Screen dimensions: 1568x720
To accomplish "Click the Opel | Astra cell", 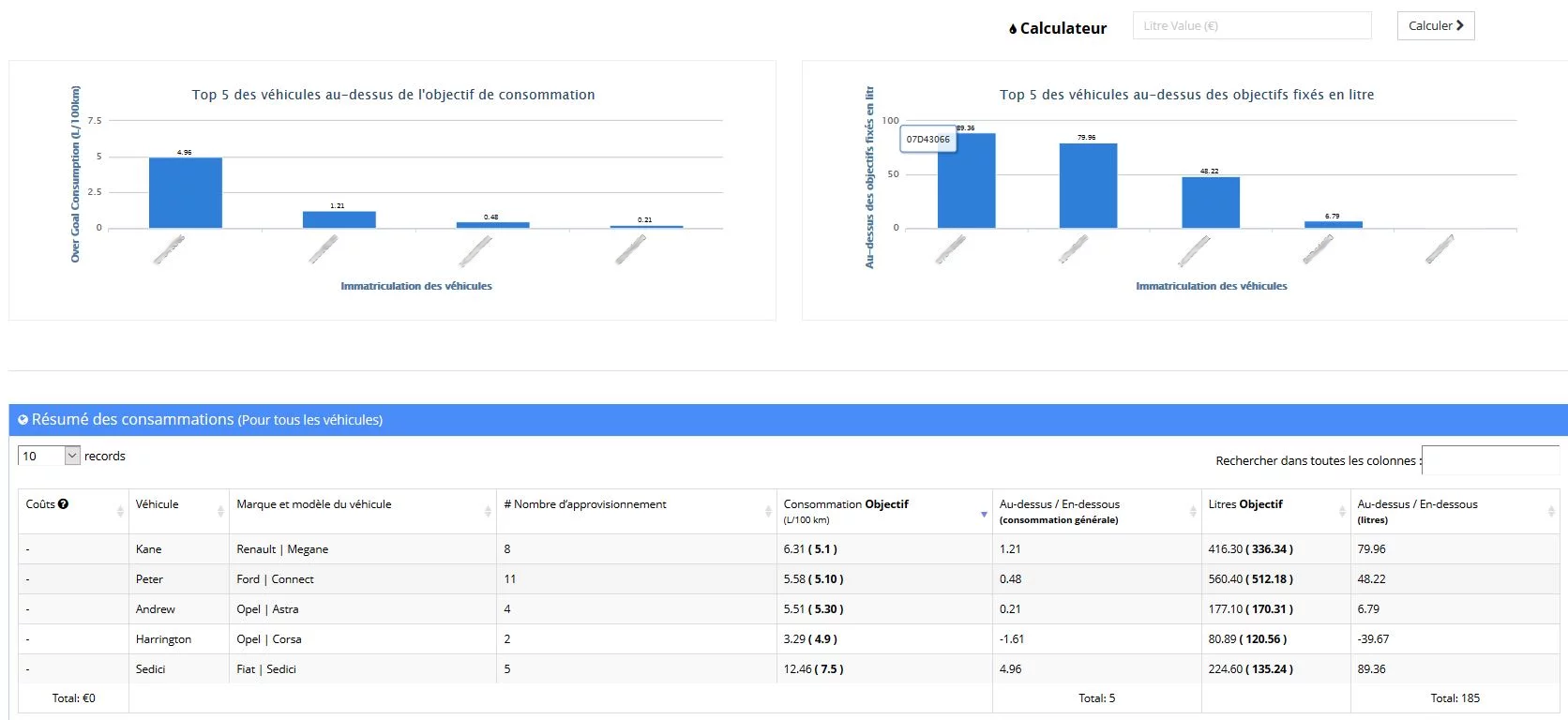I will click(x=363, y=609).
